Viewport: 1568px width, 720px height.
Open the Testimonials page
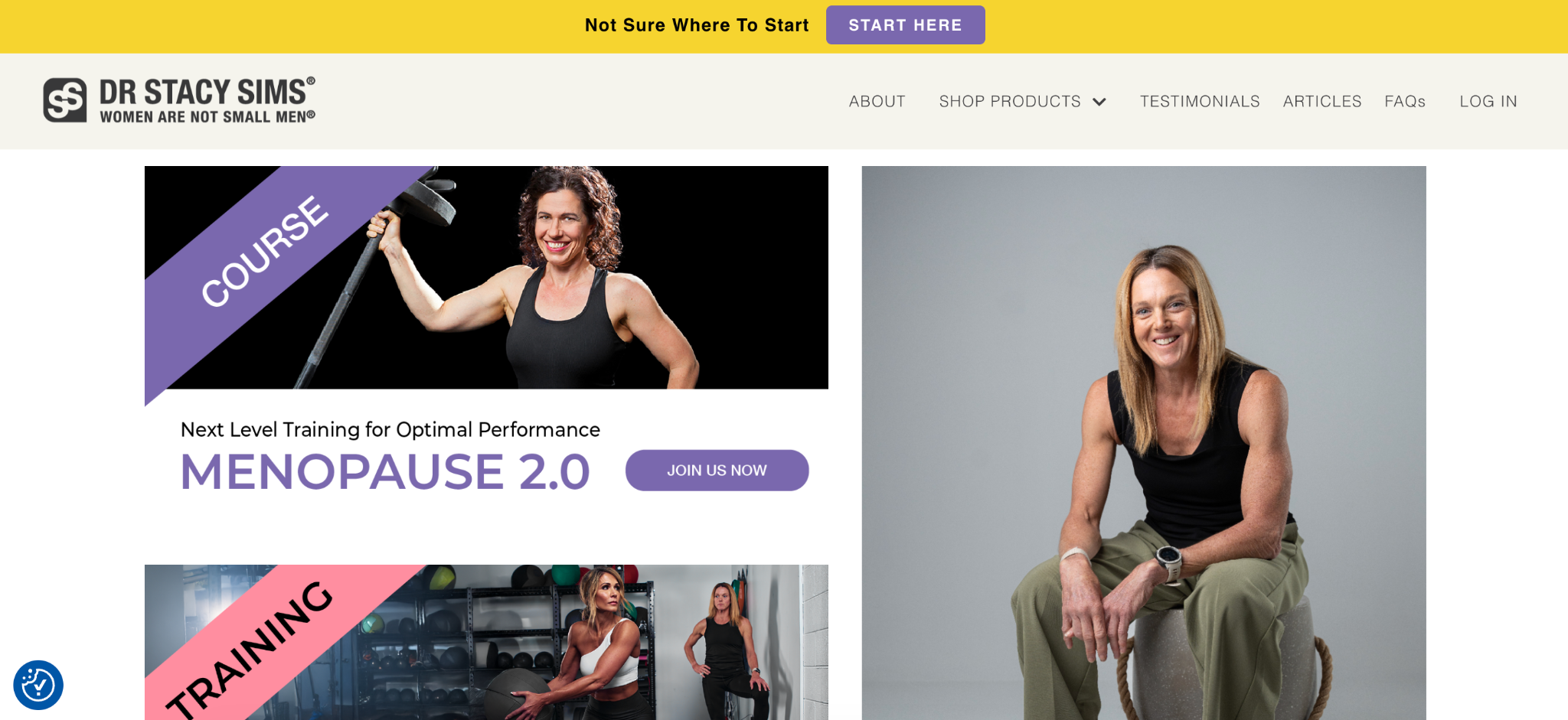click(x=1200, y=101)
